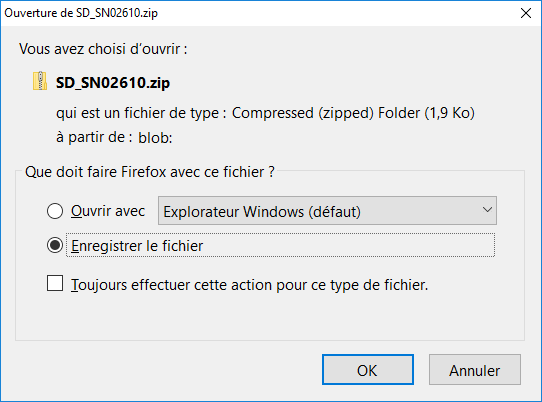
Task: Enable Toujours effectuer cette action checkbox
Action: coord(55,283)
